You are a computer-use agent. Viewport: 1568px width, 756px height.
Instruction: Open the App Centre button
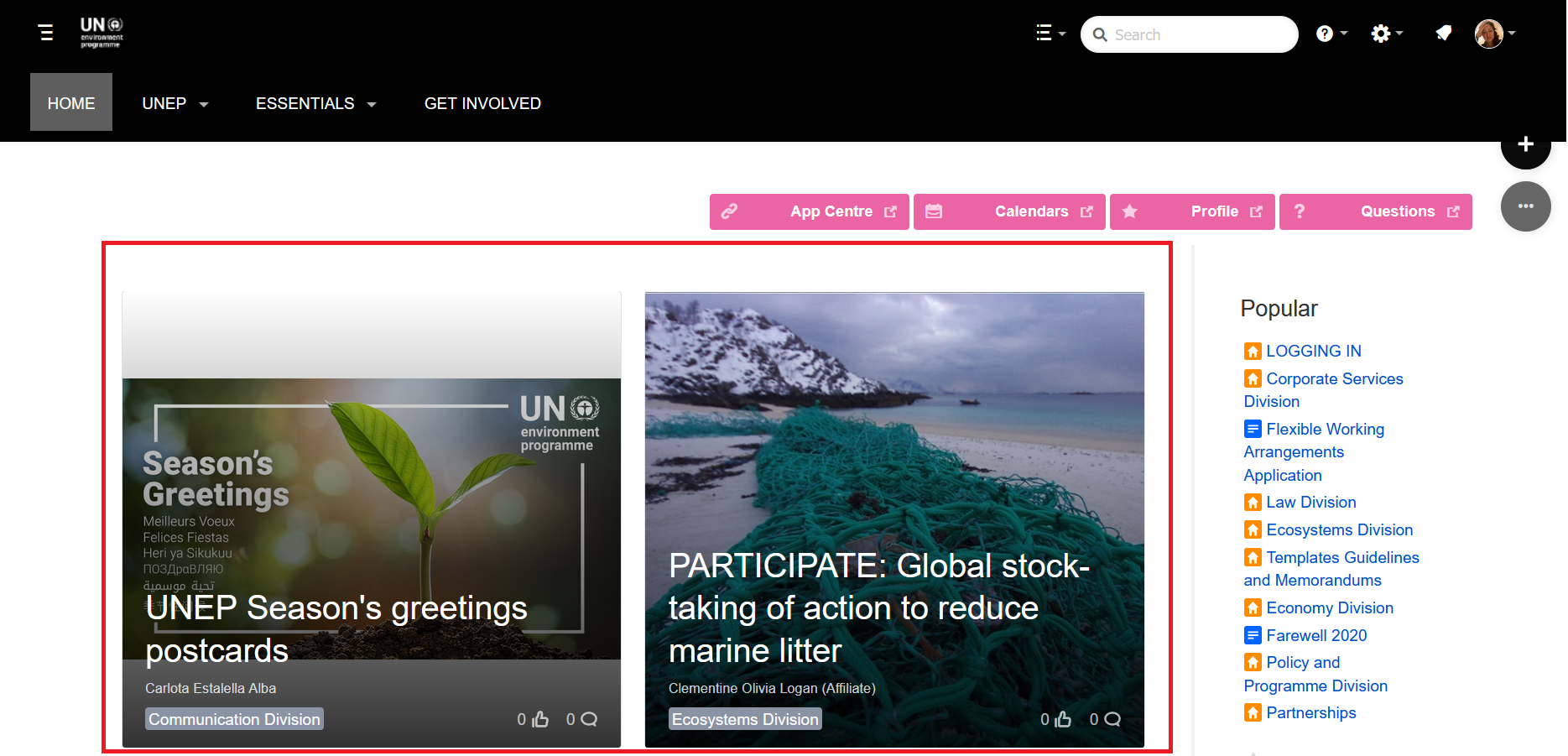pos(810,211)
